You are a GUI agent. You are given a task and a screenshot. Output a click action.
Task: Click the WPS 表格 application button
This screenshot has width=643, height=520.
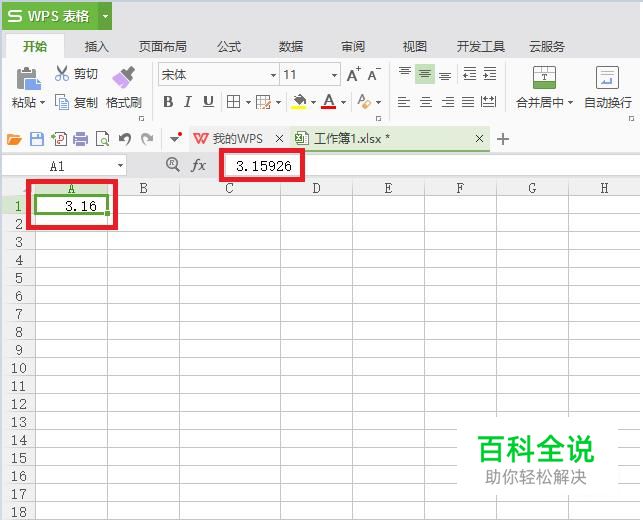pyautogui.click(x=51, y=16)
